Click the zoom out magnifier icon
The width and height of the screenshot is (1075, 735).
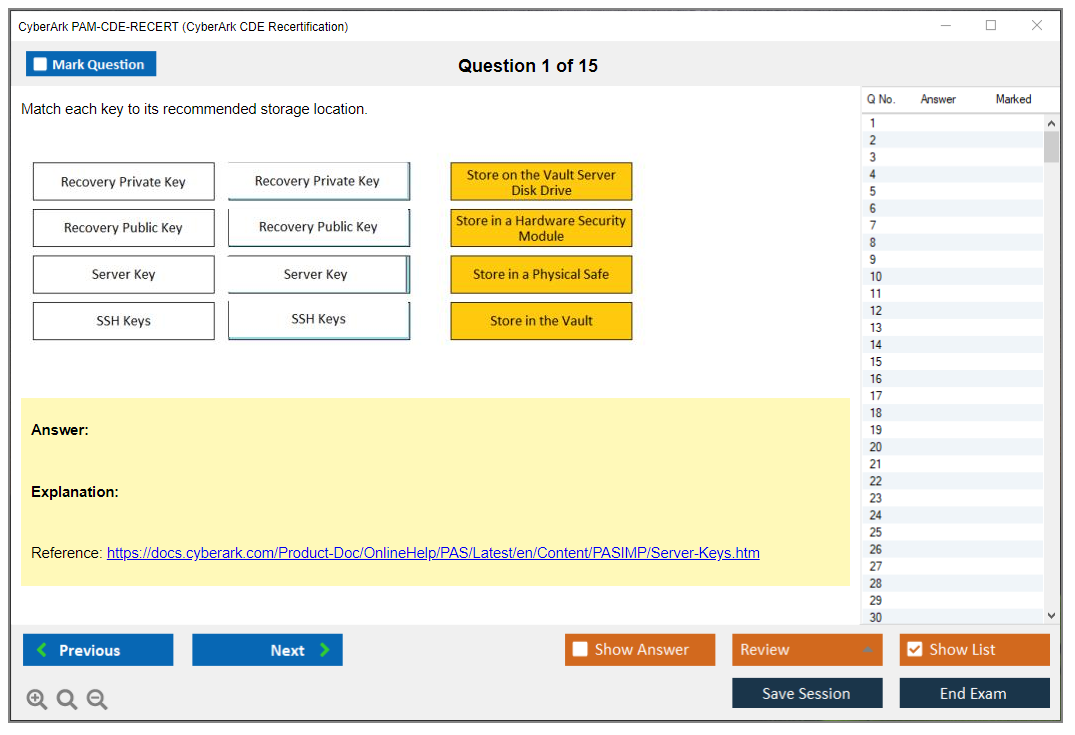[x=97, y=700]
